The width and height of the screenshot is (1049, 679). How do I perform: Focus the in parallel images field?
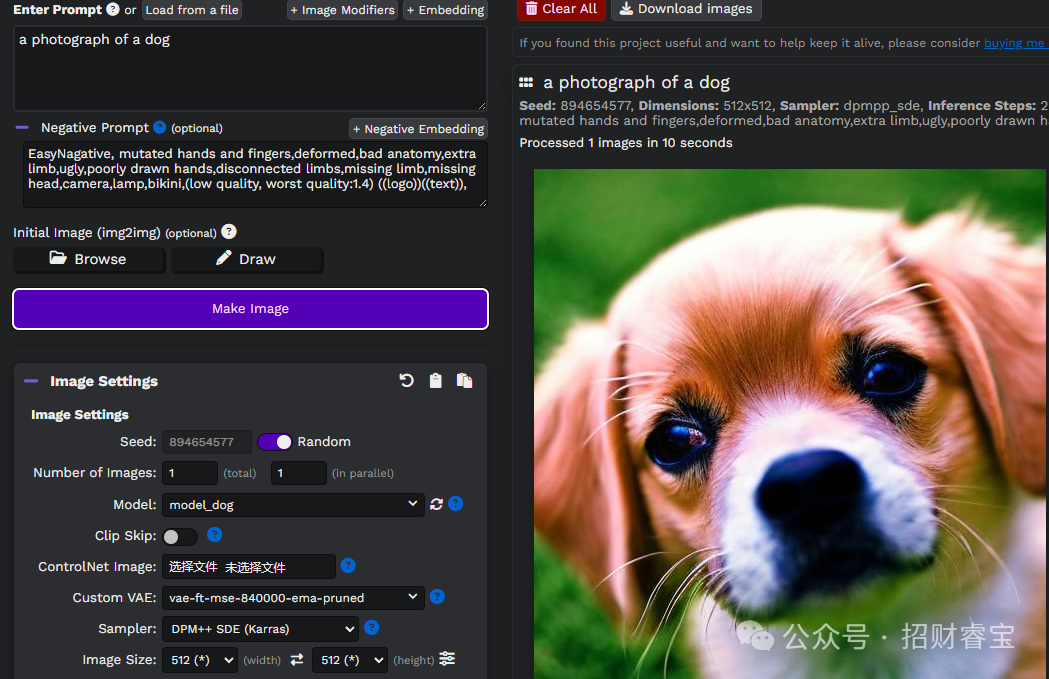click(x=298, y=473)
